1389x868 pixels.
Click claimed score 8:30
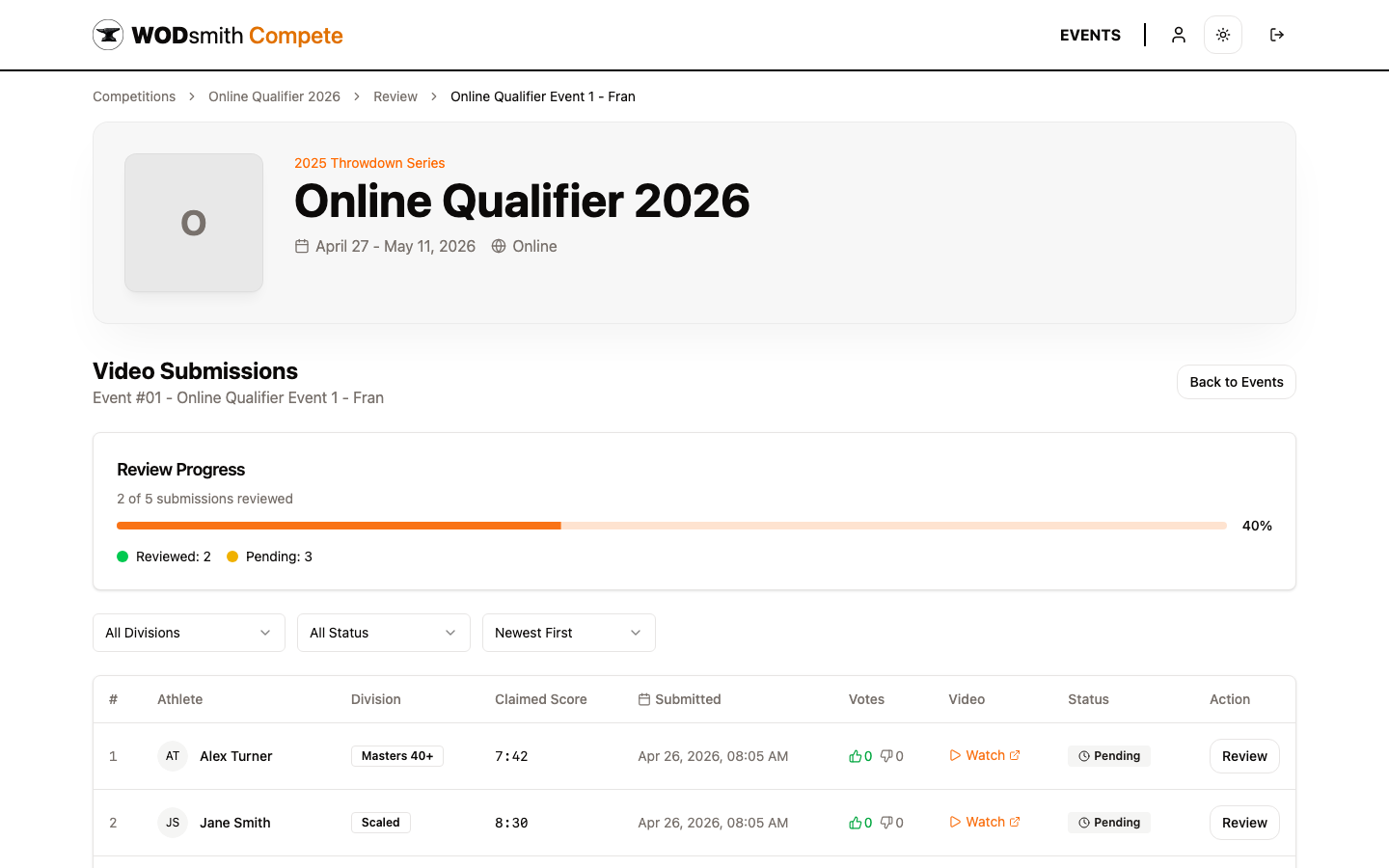(x=511, y=823)
